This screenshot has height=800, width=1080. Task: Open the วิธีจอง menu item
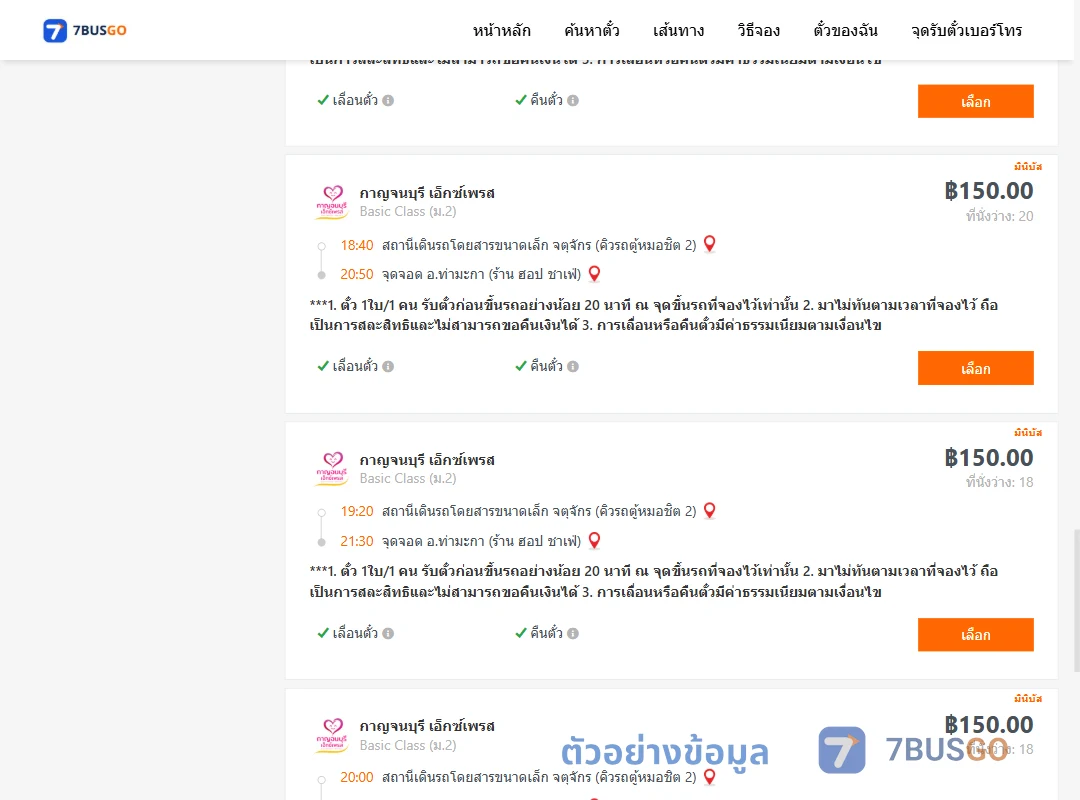pyautogui.click(x=758, y=30)
